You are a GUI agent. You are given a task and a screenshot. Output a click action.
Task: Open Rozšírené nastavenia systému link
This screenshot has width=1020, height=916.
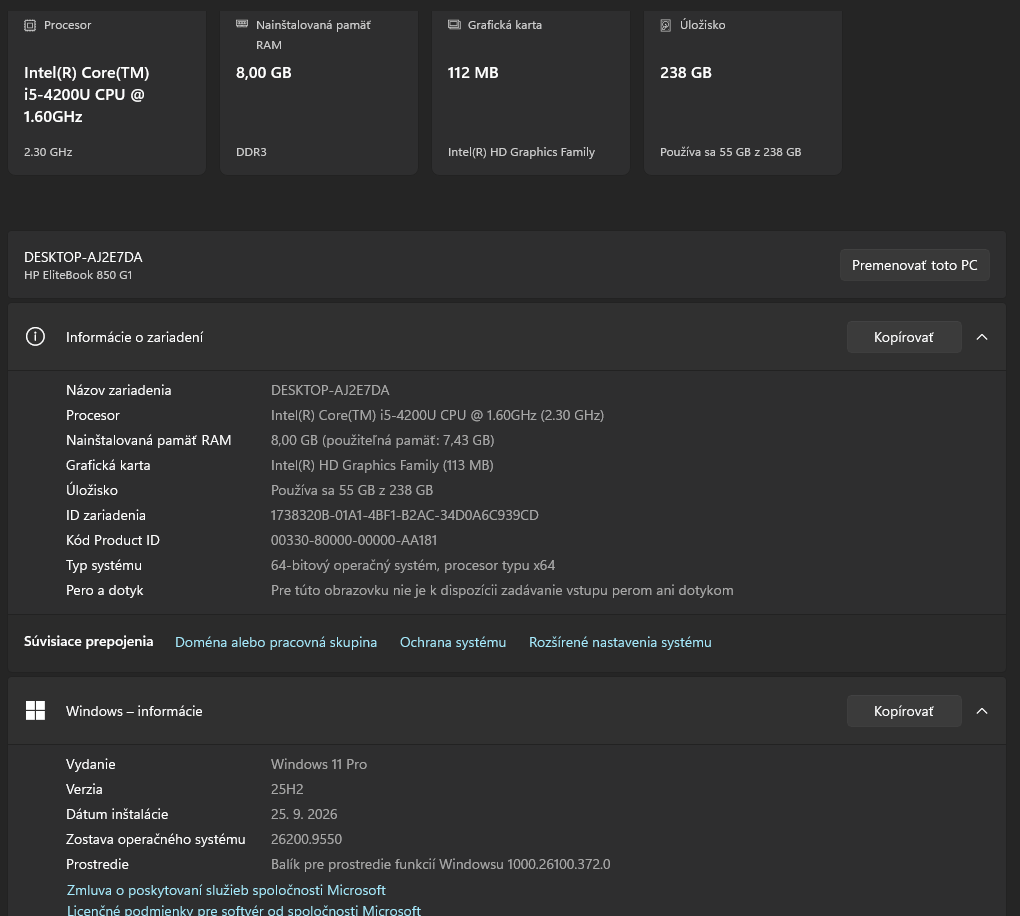click(x=620, y=642)
